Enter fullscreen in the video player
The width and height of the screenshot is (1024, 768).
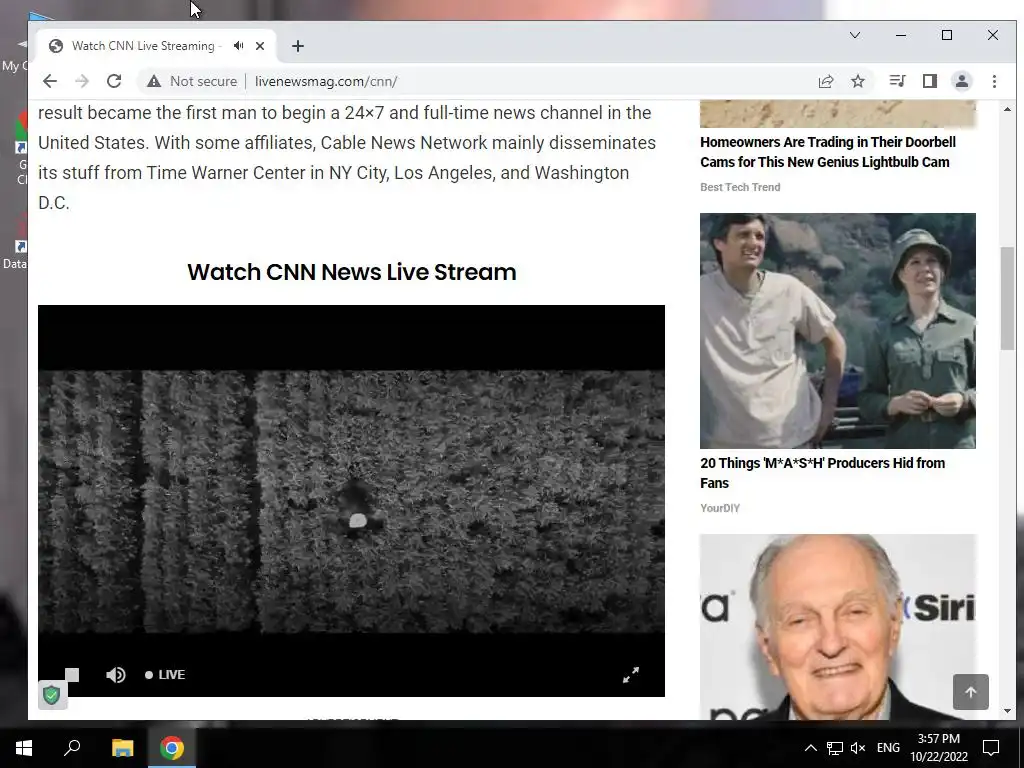coord(631,675)
